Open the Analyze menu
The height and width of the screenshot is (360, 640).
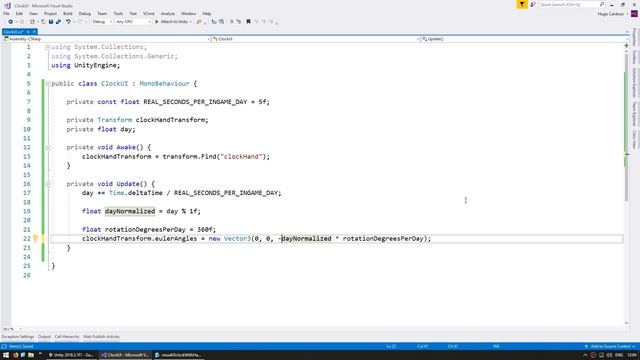pyautogui.click(x=167, y=14)
